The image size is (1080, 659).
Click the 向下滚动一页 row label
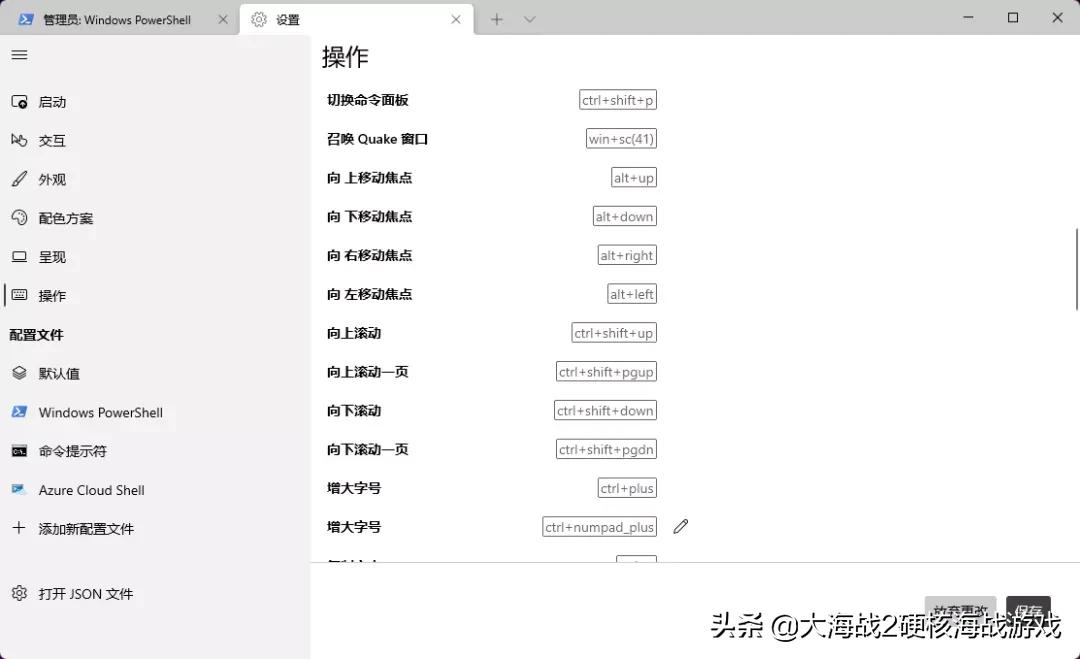(x=368, y=449)
